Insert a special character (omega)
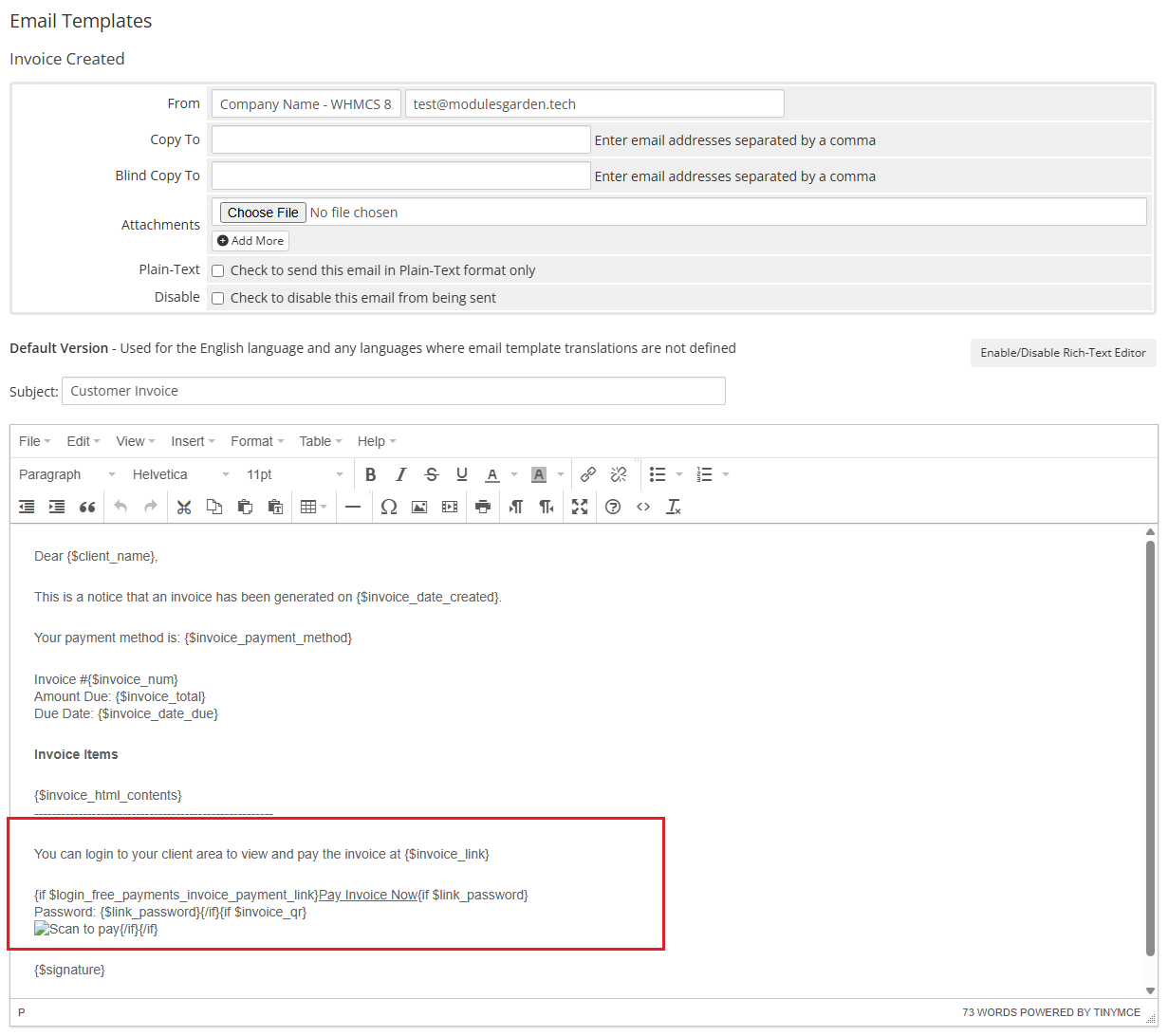1168x1036 pixels. pos(389,507)
